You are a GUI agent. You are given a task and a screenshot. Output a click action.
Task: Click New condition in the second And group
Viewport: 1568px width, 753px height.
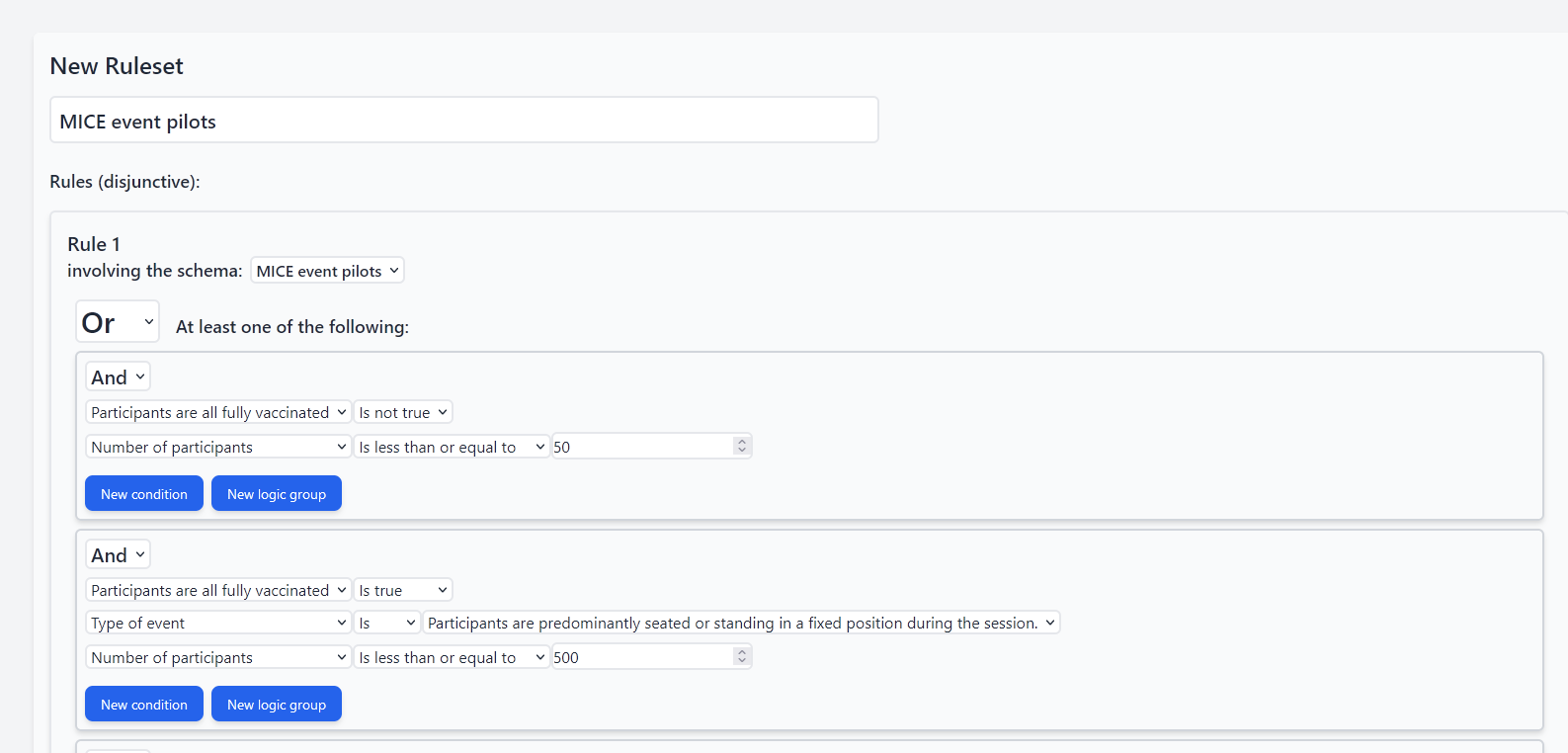click(144, 705)
